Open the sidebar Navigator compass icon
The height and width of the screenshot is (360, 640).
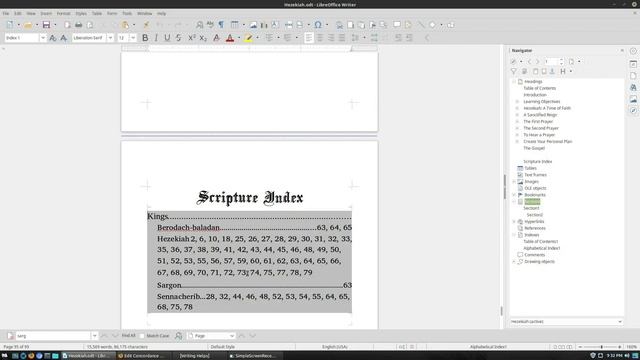point(633,111)
